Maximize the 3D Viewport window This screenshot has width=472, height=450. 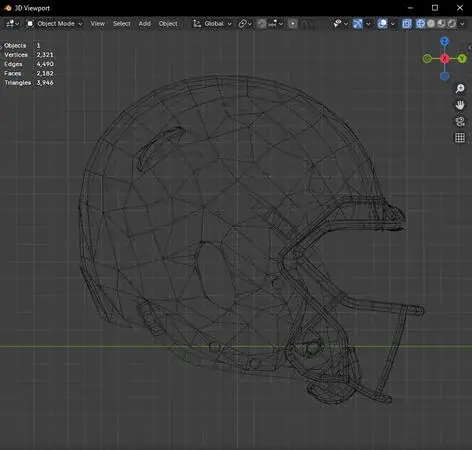click(435, 8)
